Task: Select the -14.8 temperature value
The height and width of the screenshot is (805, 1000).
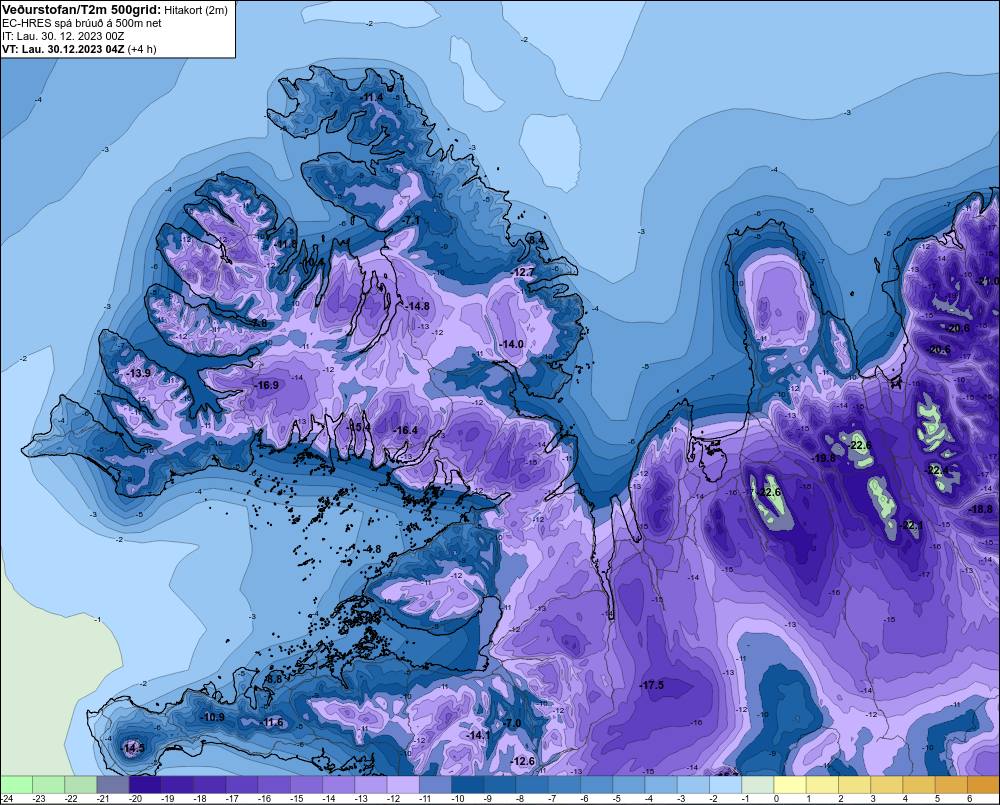Action: pos(418,306)
